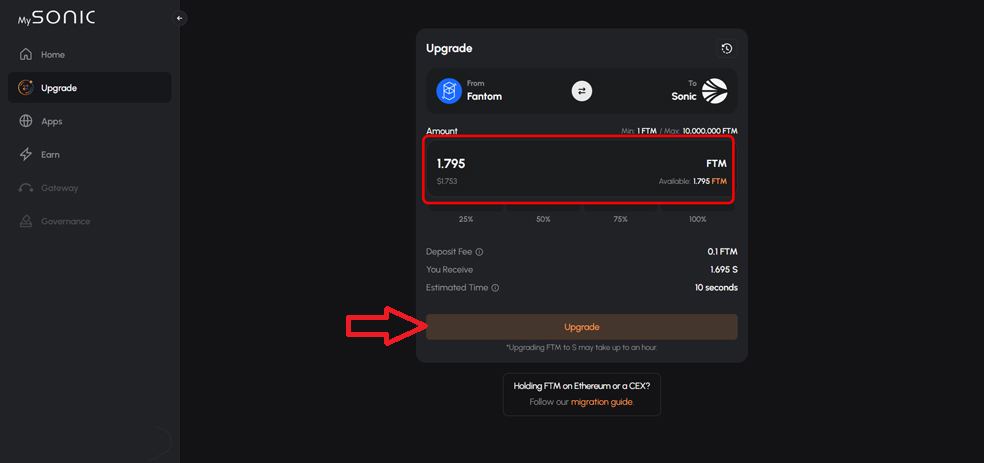Open the Governance sidebar item

click(x=65, y=221)
